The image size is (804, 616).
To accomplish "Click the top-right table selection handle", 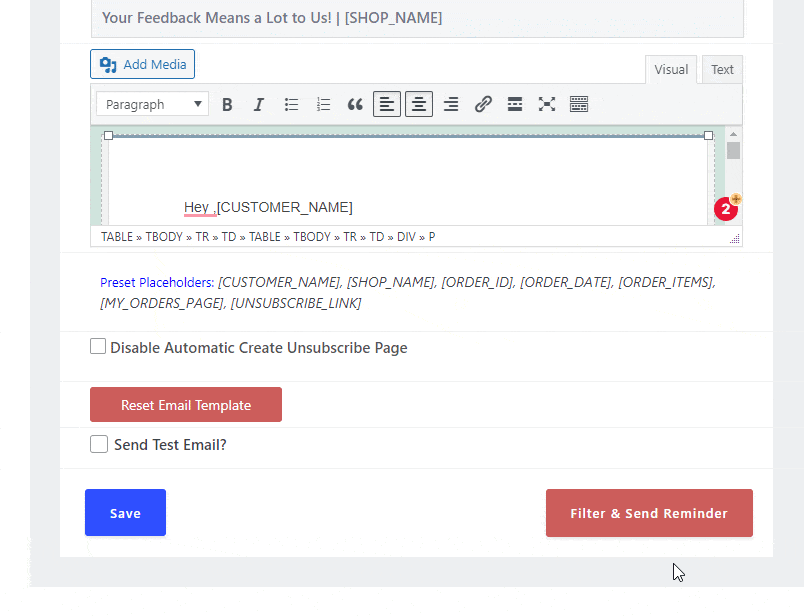I will click(x=708, y=135).
